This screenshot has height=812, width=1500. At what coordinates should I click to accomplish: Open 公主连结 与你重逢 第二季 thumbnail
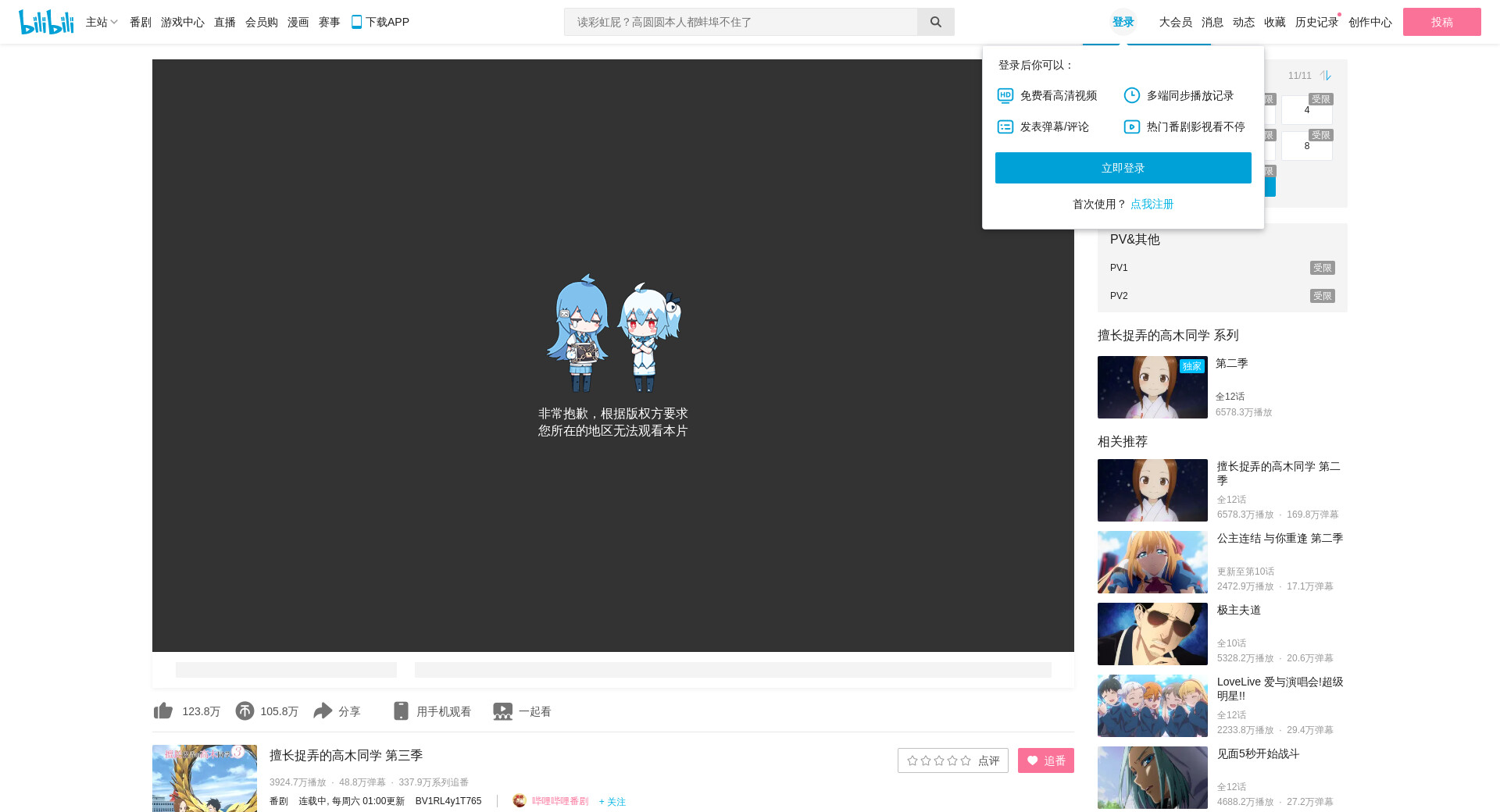(1152, 562)
